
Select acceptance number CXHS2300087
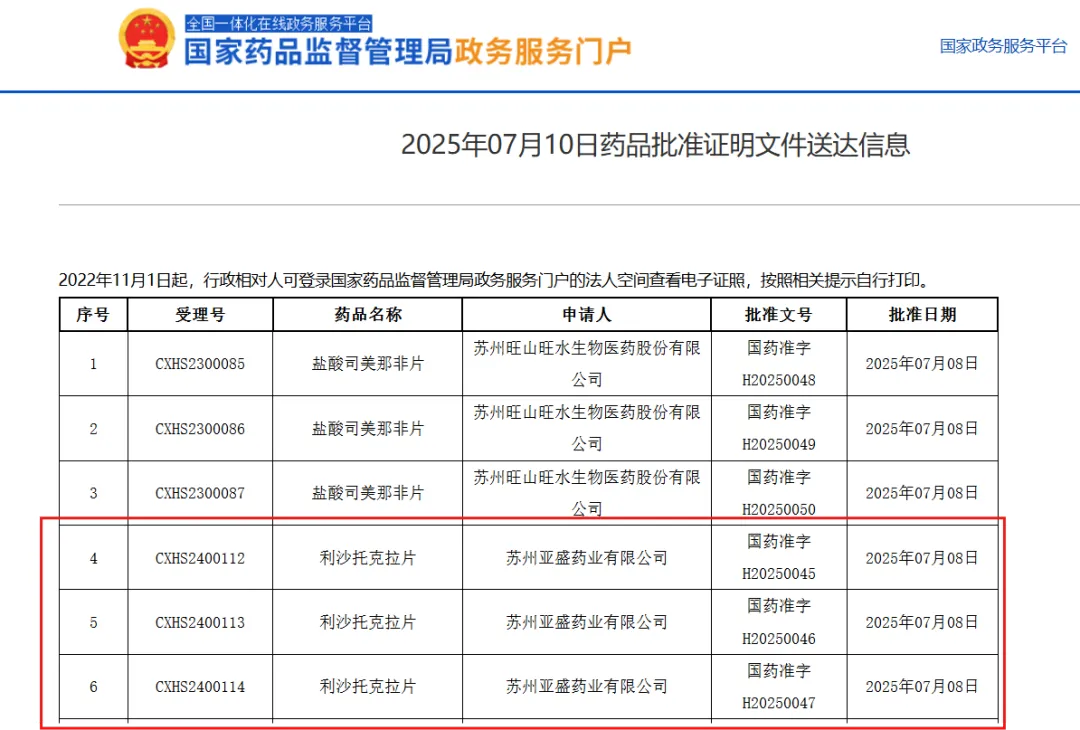point(200,493)
